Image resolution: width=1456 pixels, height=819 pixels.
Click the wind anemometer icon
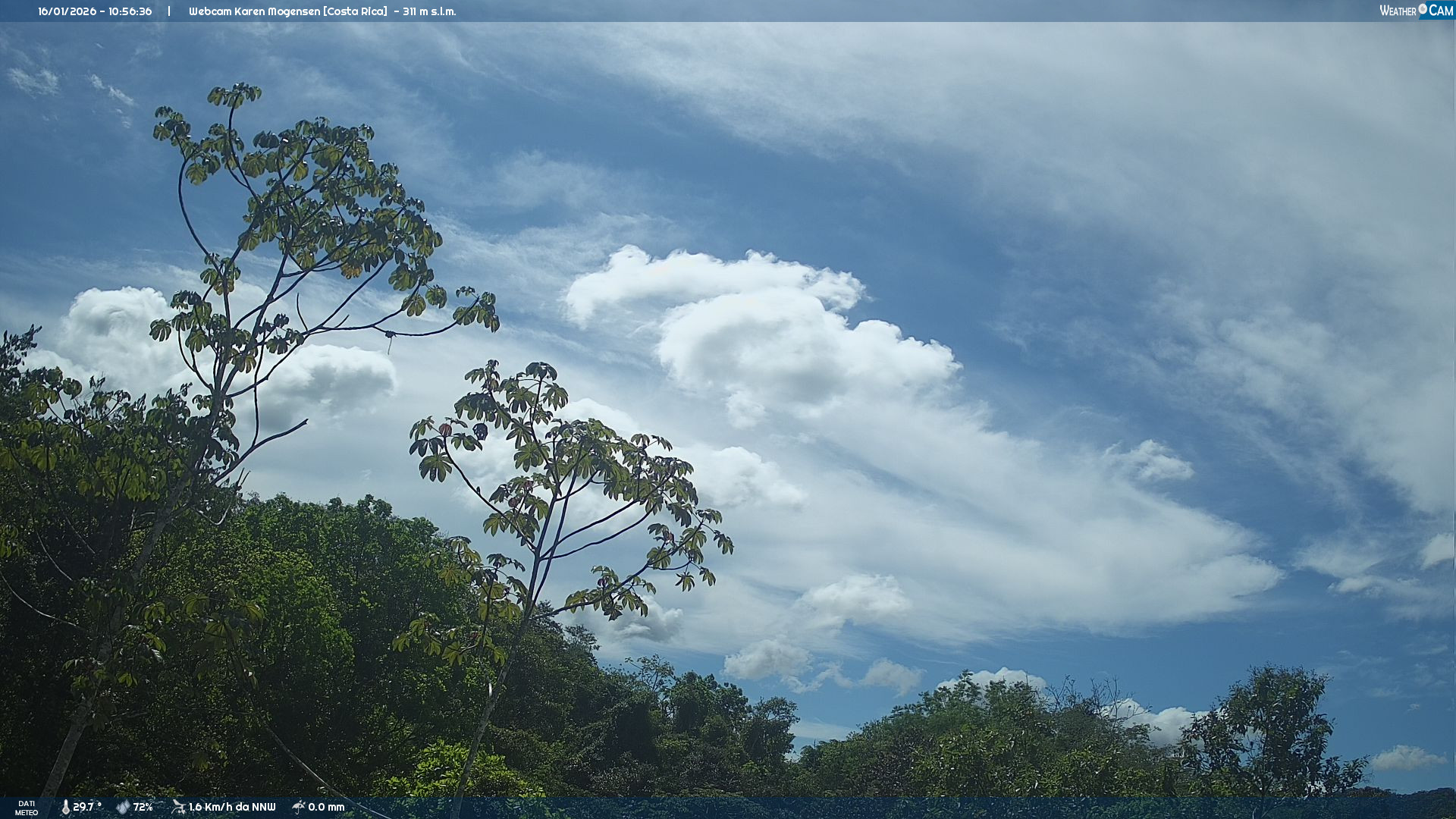click(178, 807)
